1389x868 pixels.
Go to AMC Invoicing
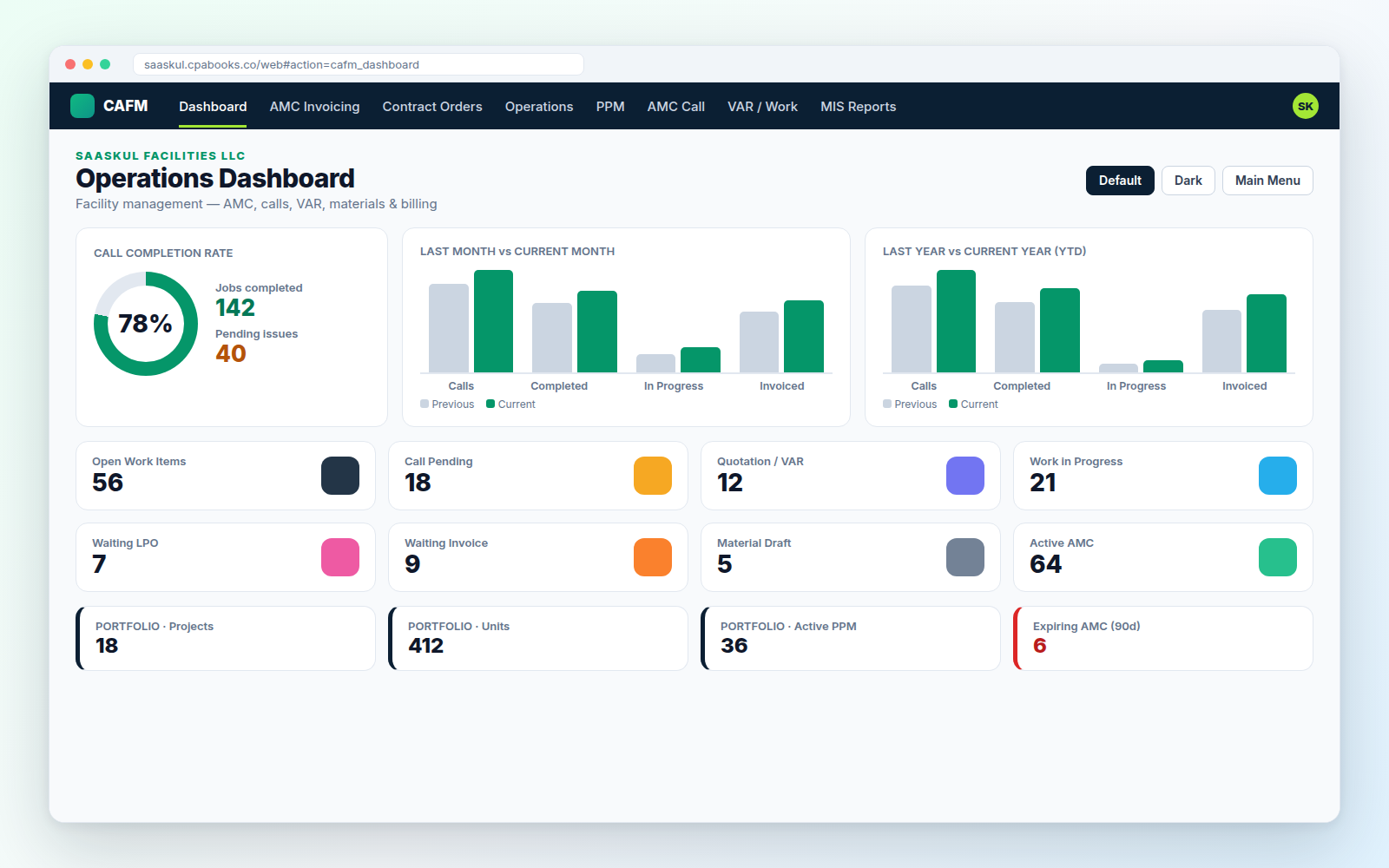(x=314, y=107)
